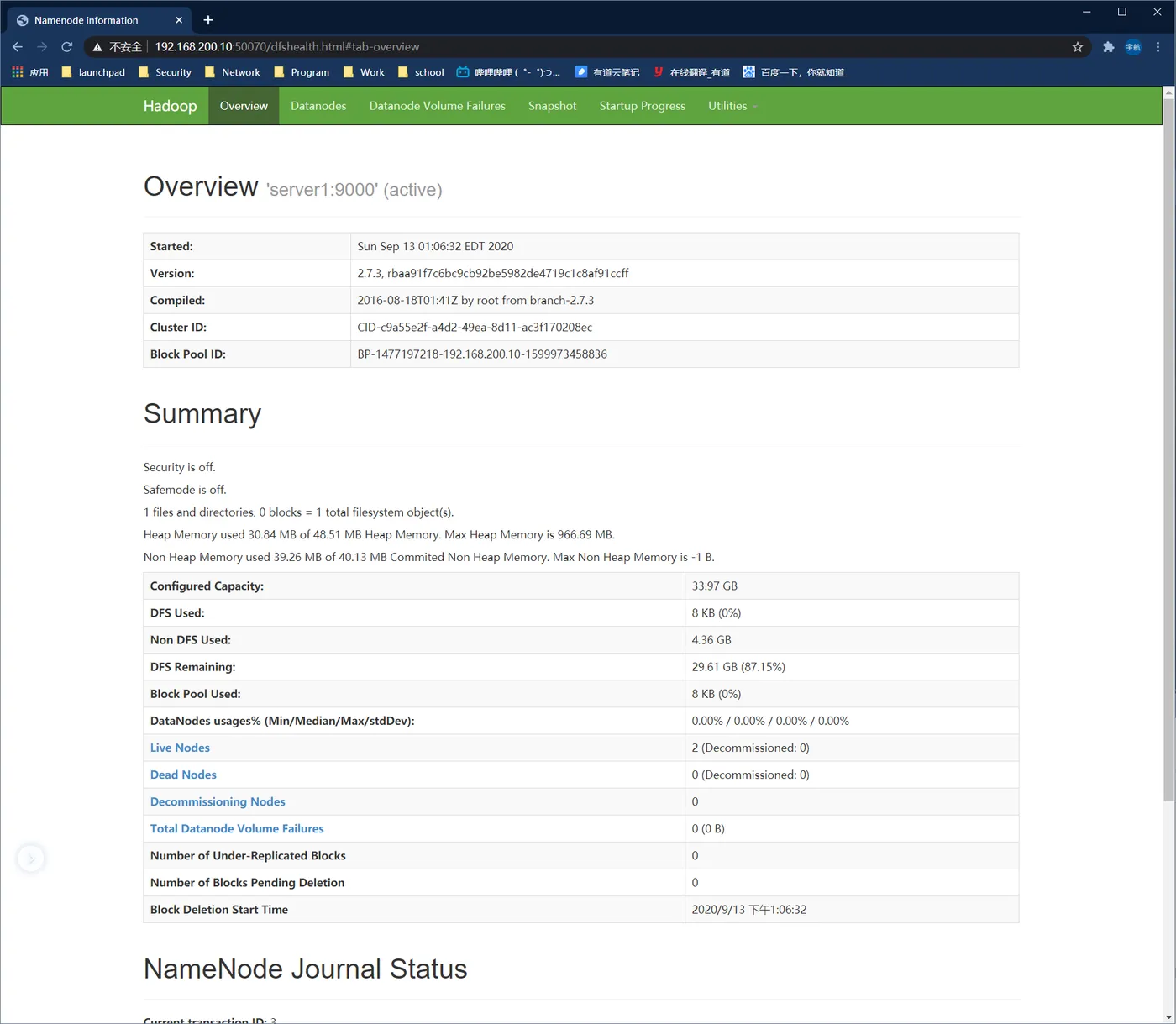Open the 在线翻译_有道 bookmark

point(691,72)
